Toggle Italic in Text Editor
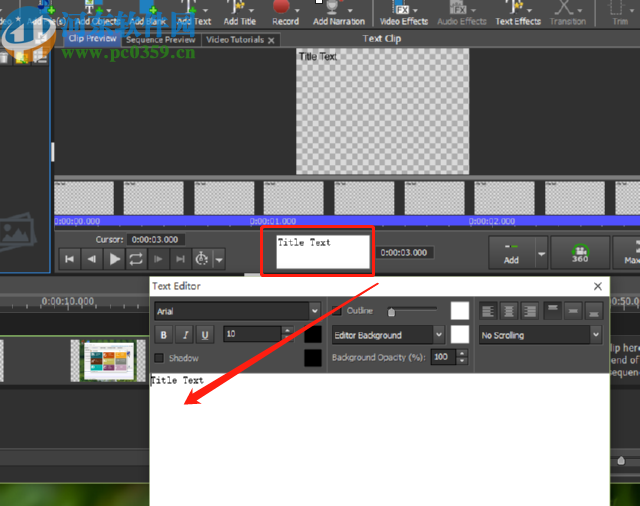 184,335
